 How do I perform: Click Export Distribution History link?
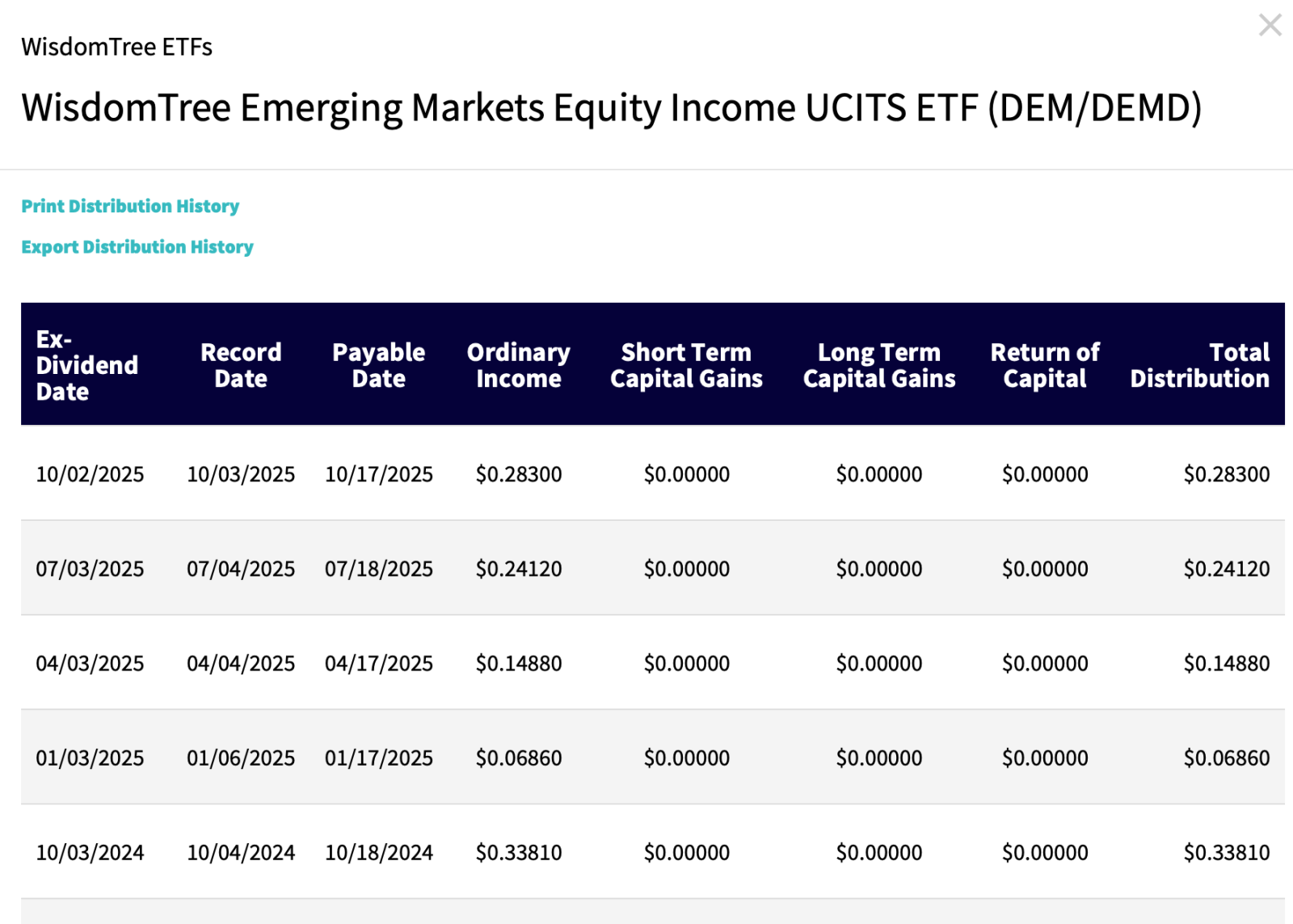click(x=137, y=246)
